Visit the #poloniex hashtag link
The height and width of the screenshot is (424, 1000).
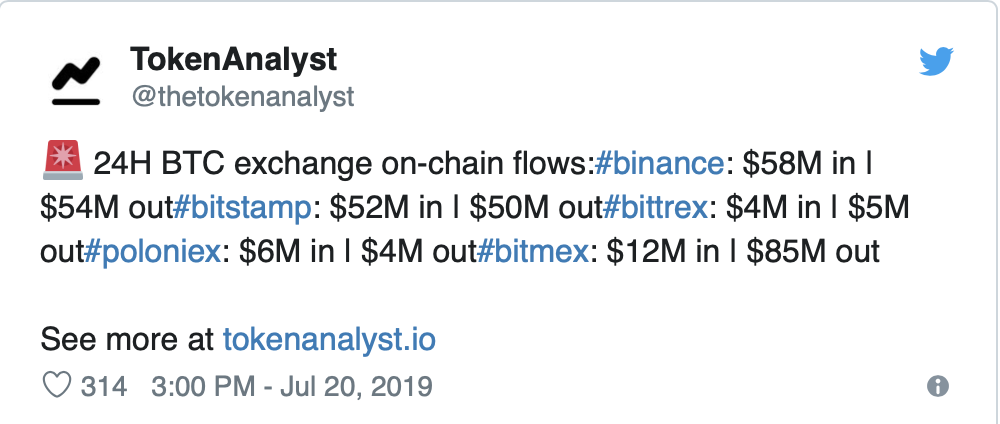[152, 252]
